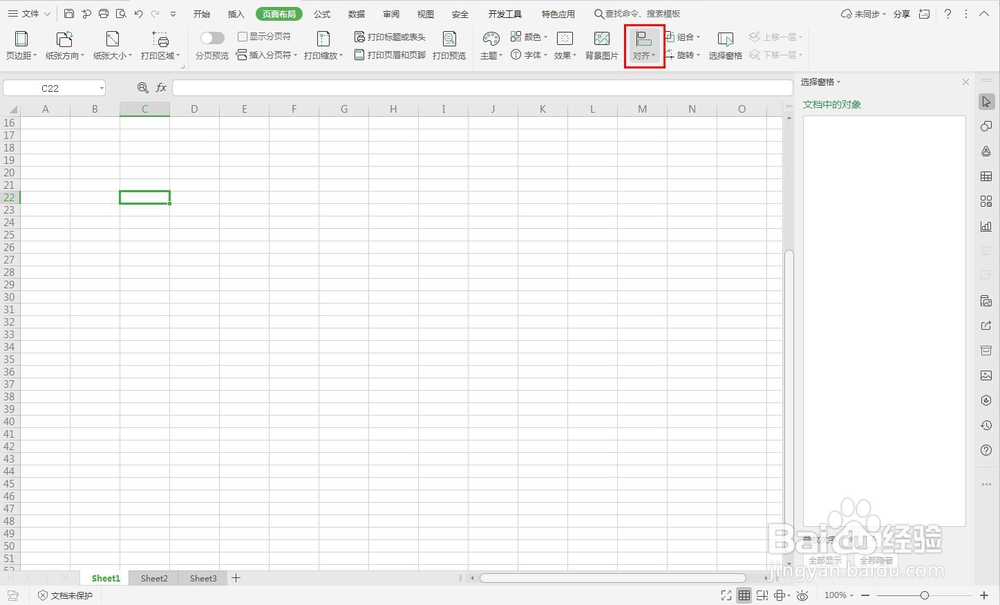
Task: Click zoom in plus button
Action: click(x=984, y=595)
